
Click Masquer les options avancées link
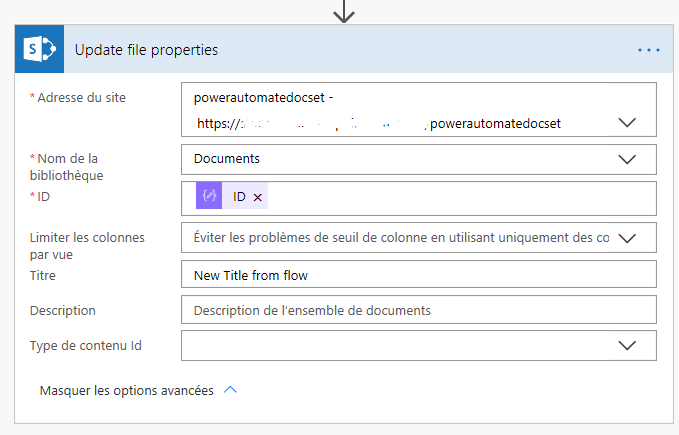click(x=126, y=390)
